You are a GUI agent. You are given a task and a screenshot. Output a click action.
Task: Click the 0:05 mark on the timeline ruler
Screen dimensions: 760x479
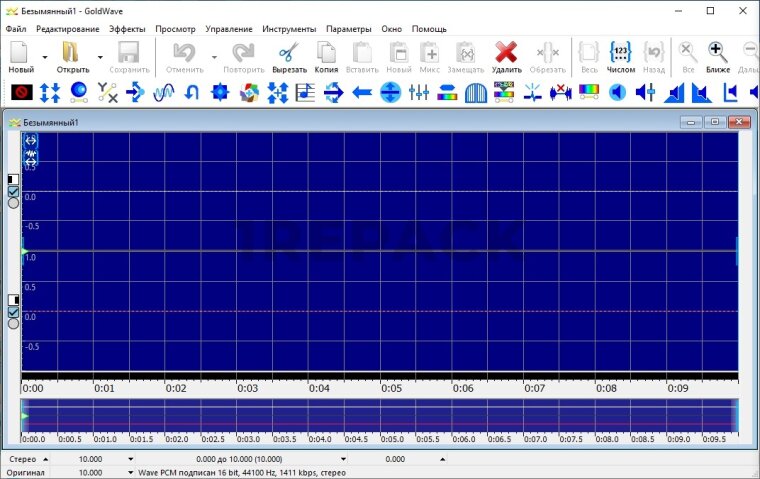click(x=391, y=388)
